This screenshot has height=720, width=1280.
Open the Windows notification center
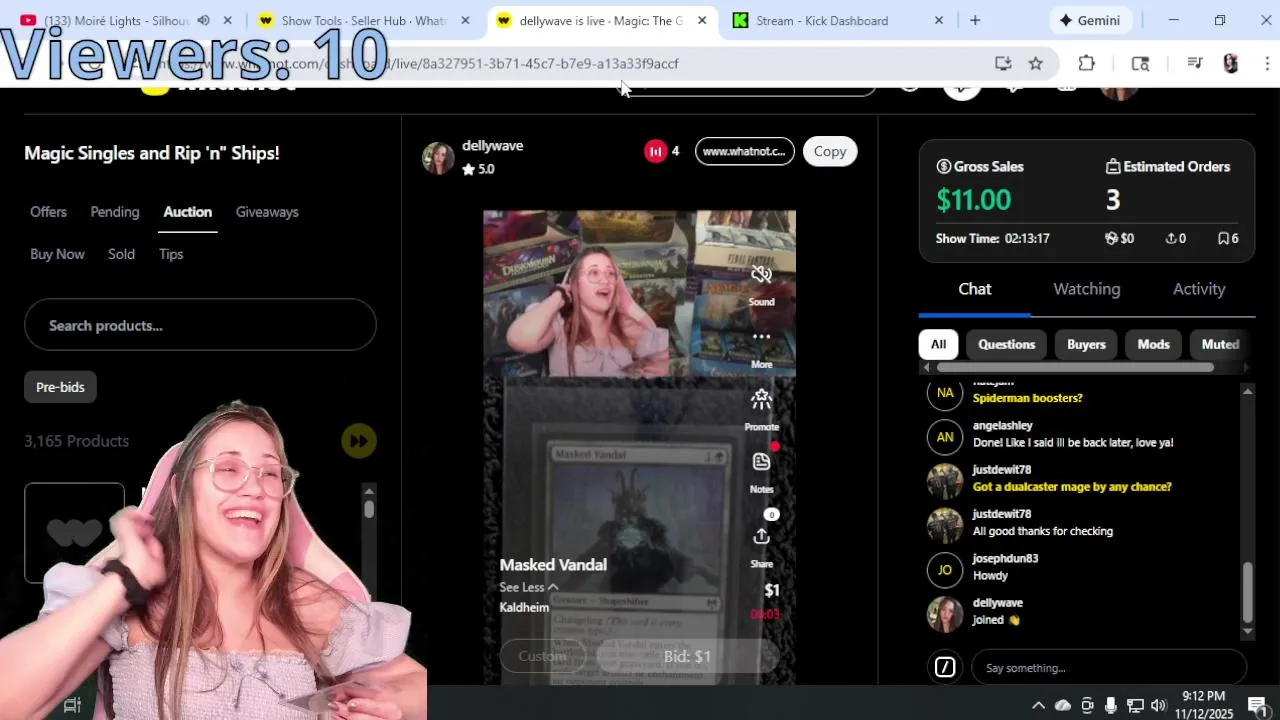click(x=1257, y=705)
